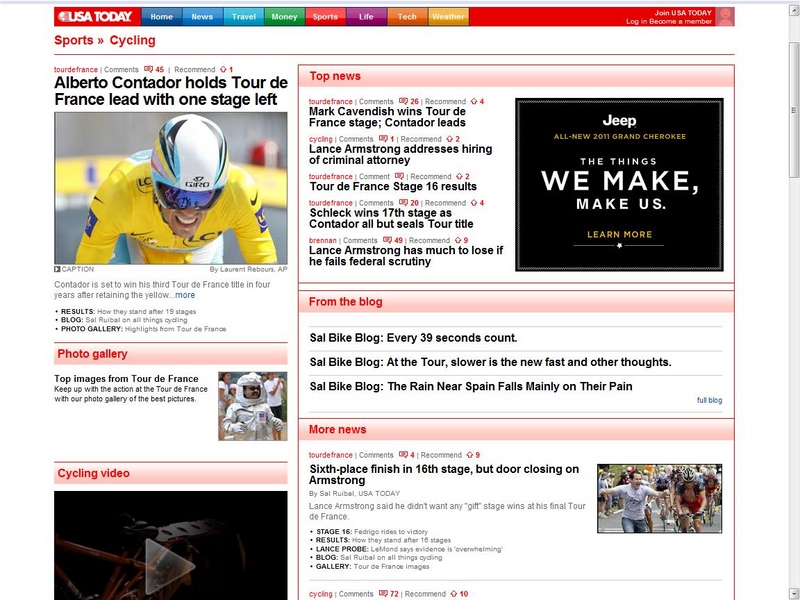This screenshot has height=600, width=800.
Task: Click the Armstrong stage finish thumbnail
Action: pyautogui.click(x=659, y=498)
